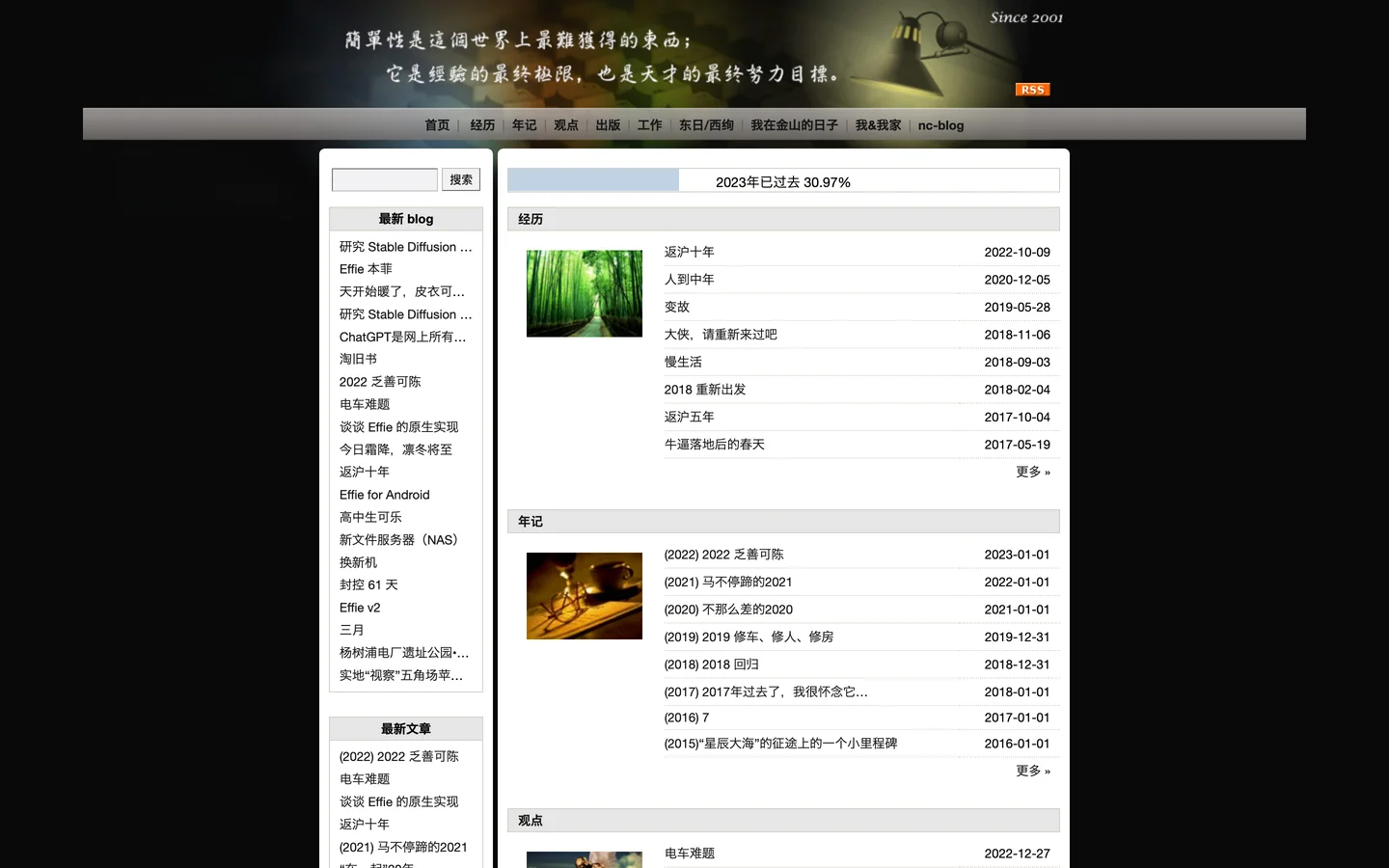
Task: Open the article 返沪五年
Action: [x=689, y=417]
